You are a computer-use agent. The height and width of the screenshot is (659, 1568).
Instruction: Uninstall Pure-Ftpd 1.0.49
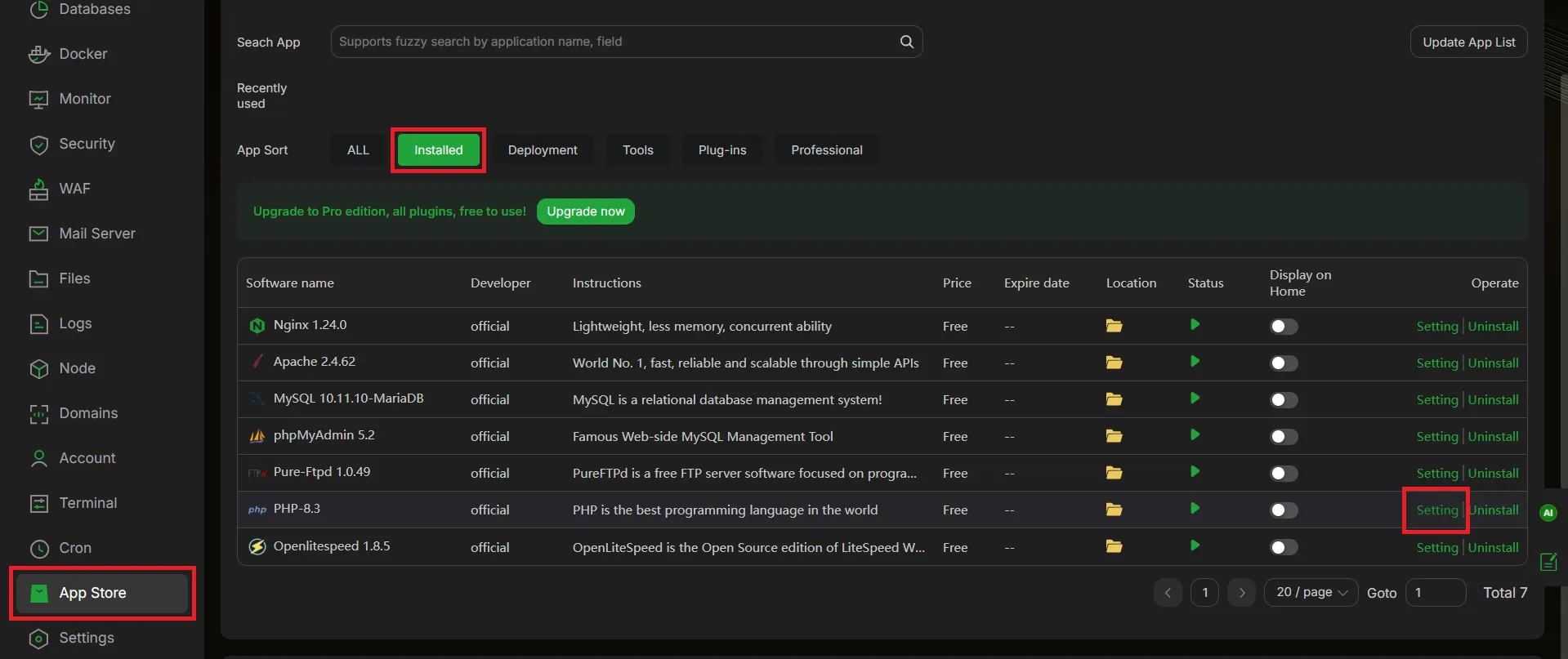pyautogui.click(x=1494, y=473)
